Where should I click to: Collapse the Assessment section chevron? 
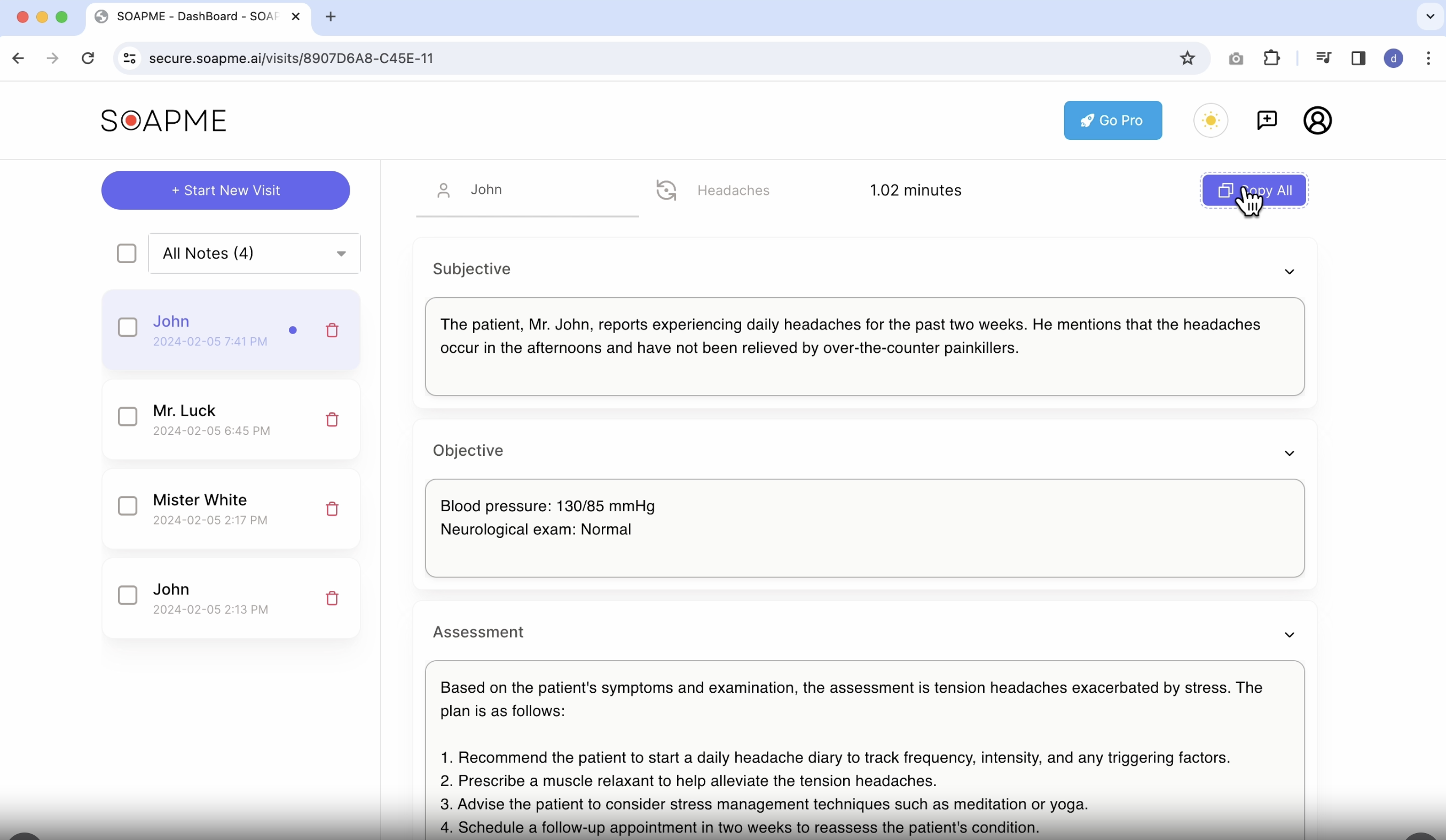1290,635
